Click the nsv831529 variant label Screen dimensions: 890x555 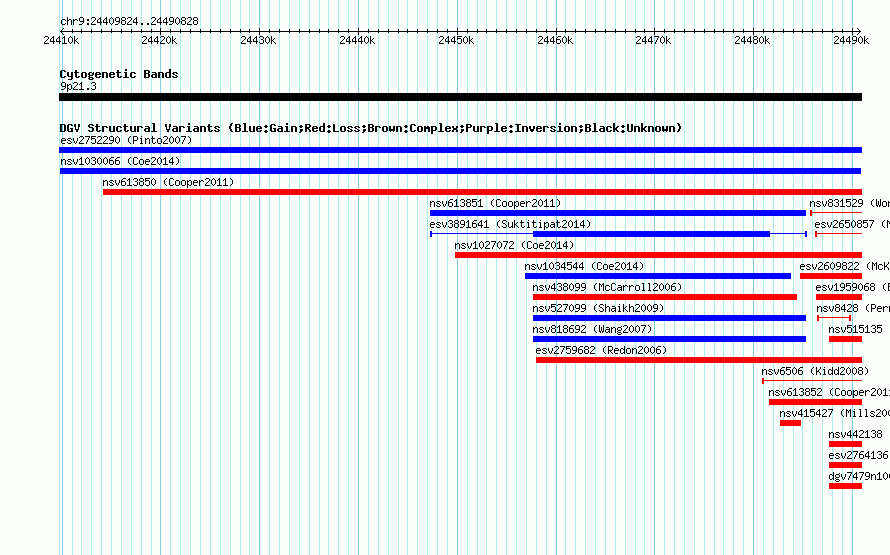coord(849,203)
